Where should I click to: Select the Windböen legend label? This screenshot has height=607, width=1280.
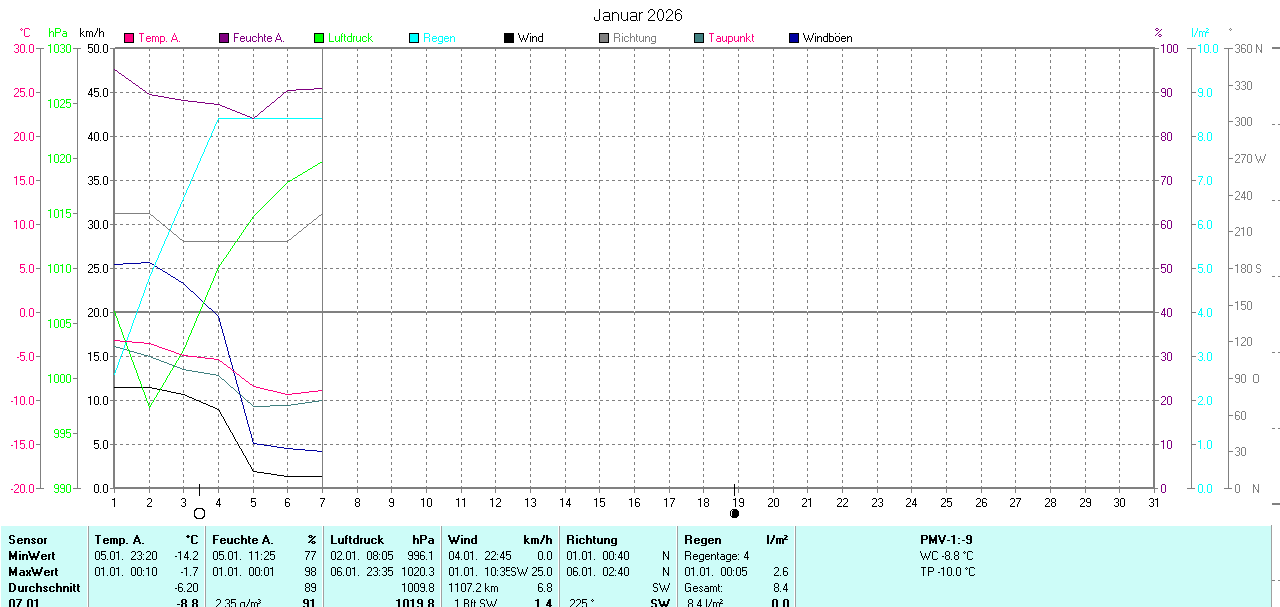pyautogui.click(x=827, y=38)
